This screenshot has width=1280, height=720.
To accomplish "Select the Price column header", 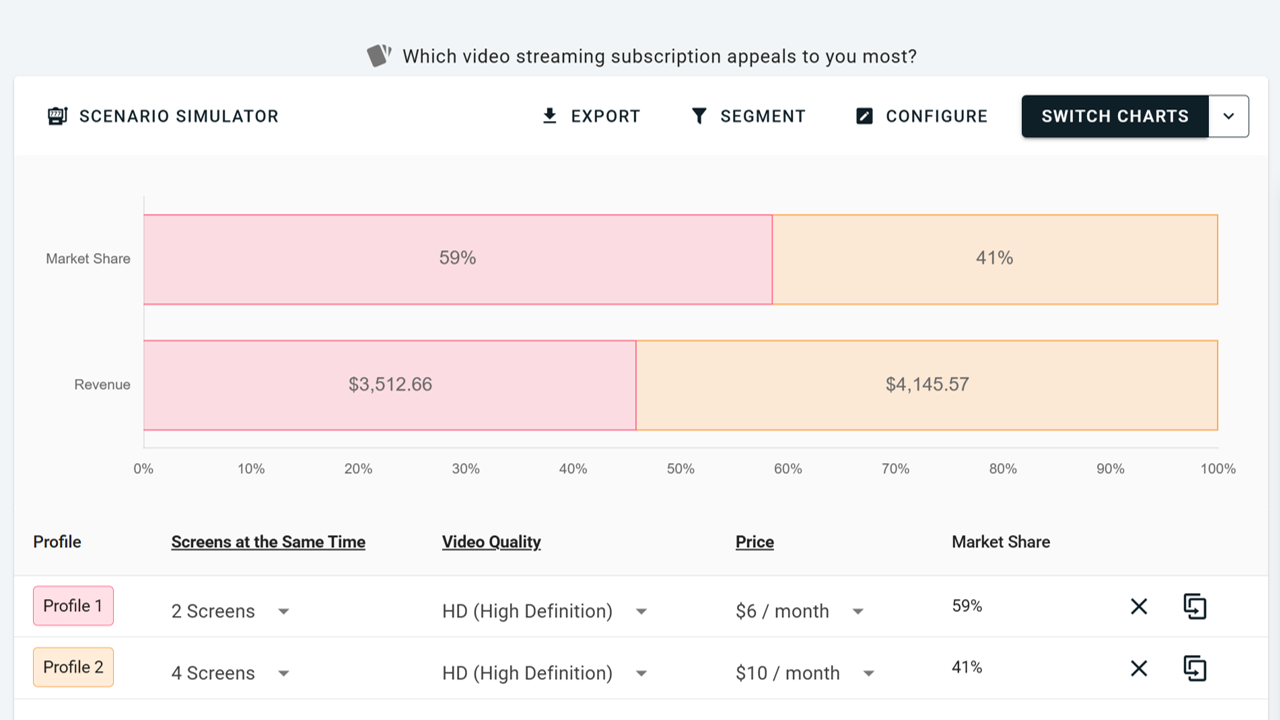I will tap(754, 542).
